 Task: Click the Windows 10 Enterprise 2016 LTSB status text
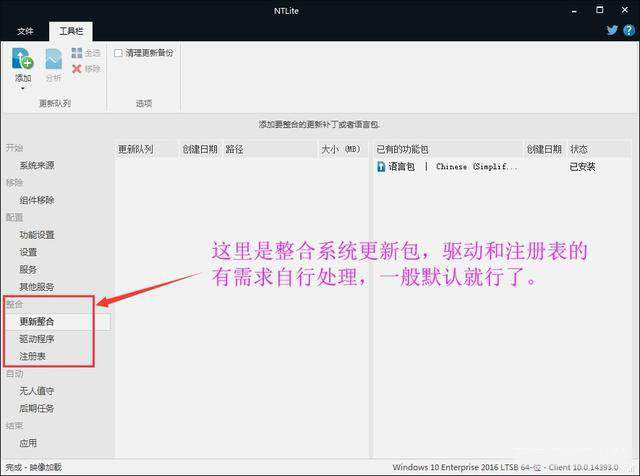point(505,467)
